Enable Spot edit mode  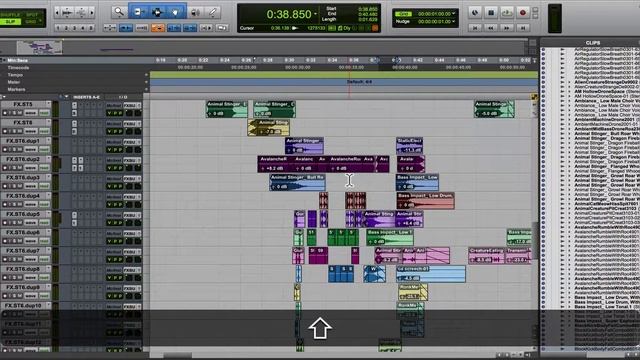click(x=31, y=15)
